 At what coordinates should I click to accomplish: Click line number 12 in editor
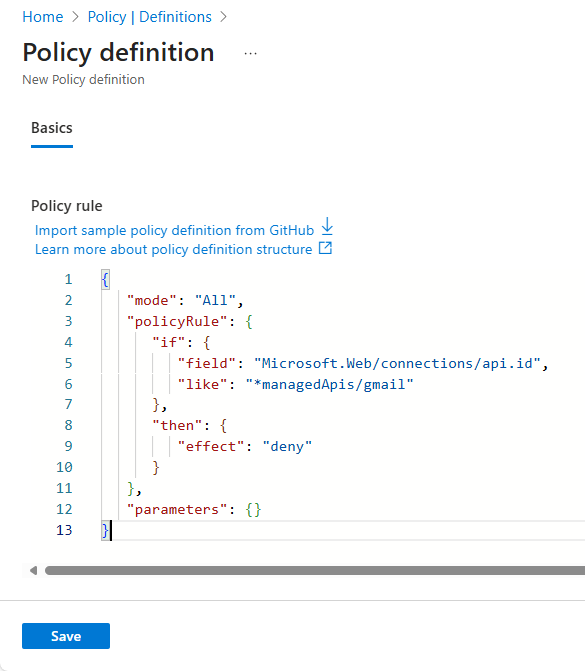click(x=64, y=509)
